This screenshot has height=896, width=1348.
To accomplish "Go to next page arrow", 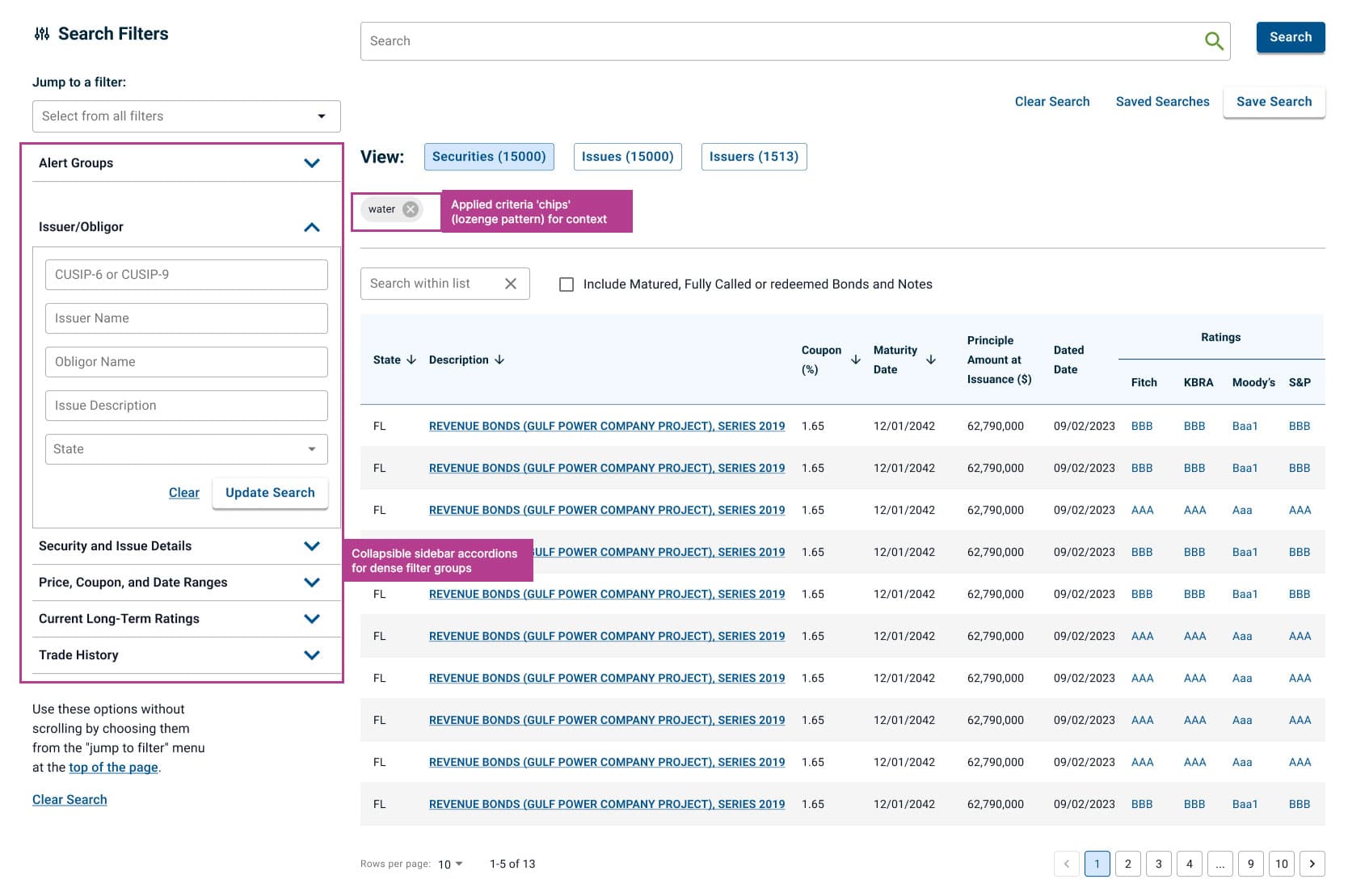I will coord(1312,864).
